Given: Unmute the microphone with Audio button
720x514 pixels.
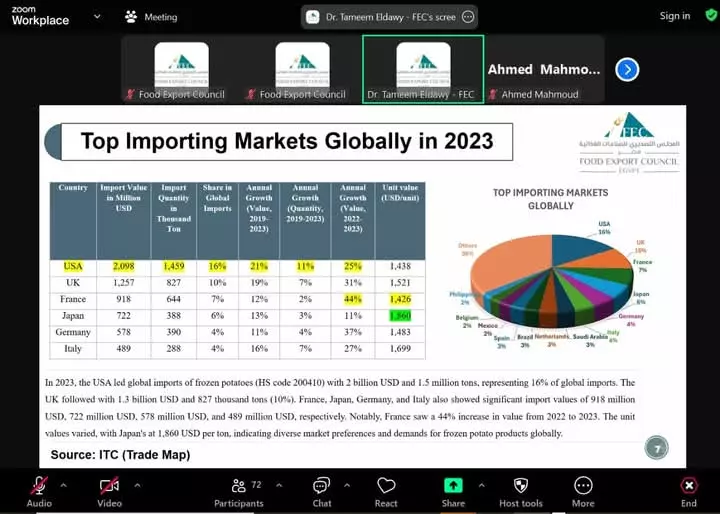Looking at the screenshot, I should (39, 487).
